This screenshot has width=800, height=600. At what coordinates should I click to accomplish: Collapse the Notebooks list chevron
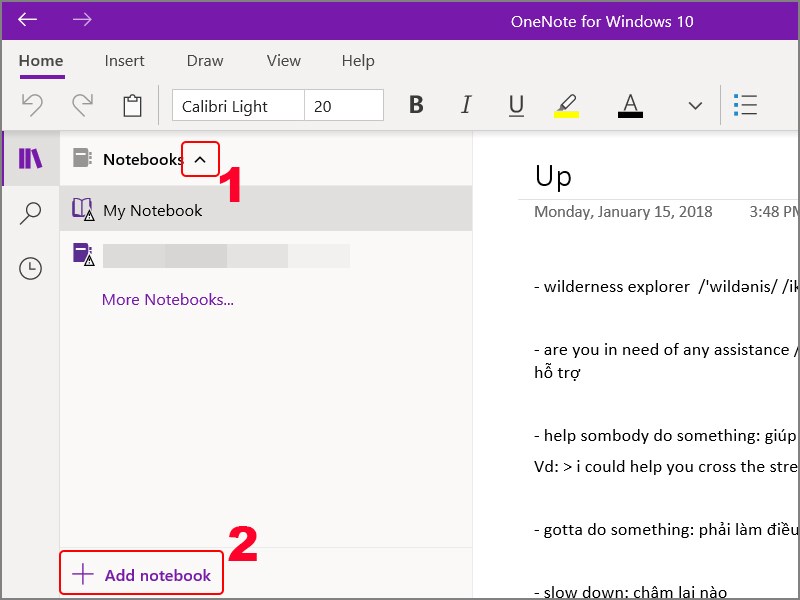pyautogui.click(x=200, y=159)
